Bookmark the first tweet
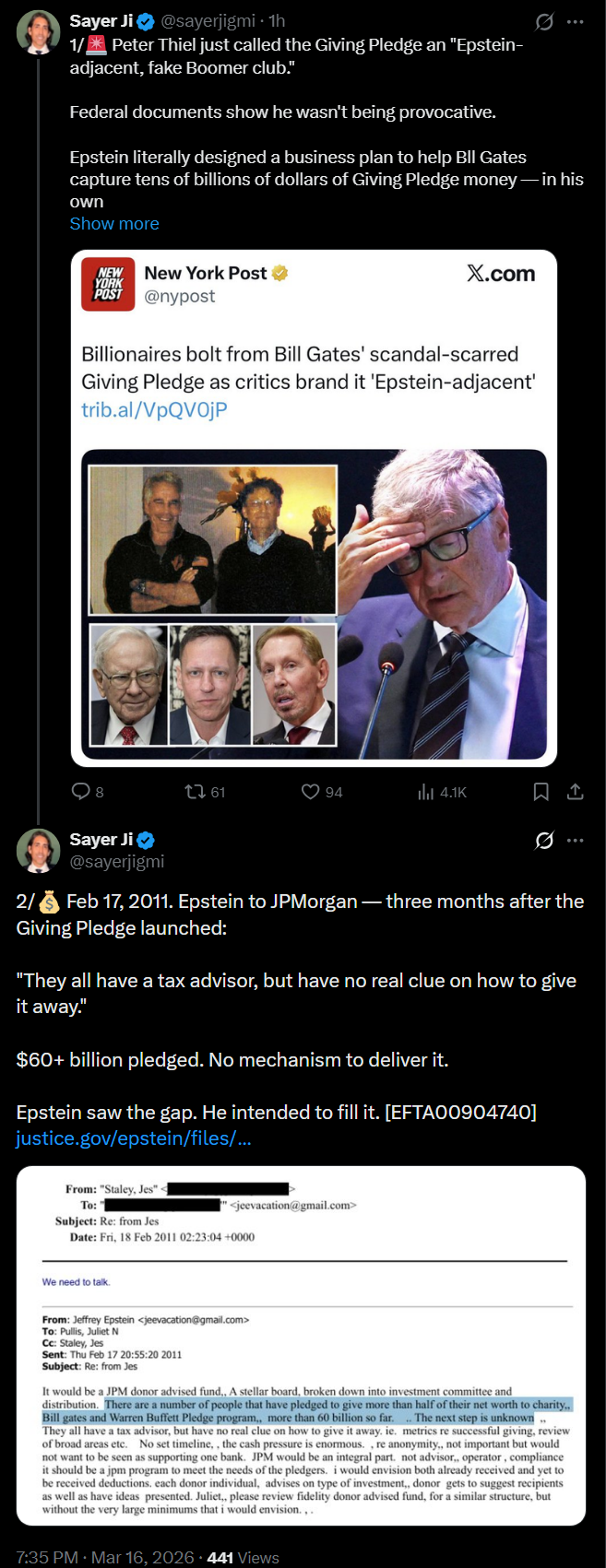606x1568 pixels. tap(541, 792)
